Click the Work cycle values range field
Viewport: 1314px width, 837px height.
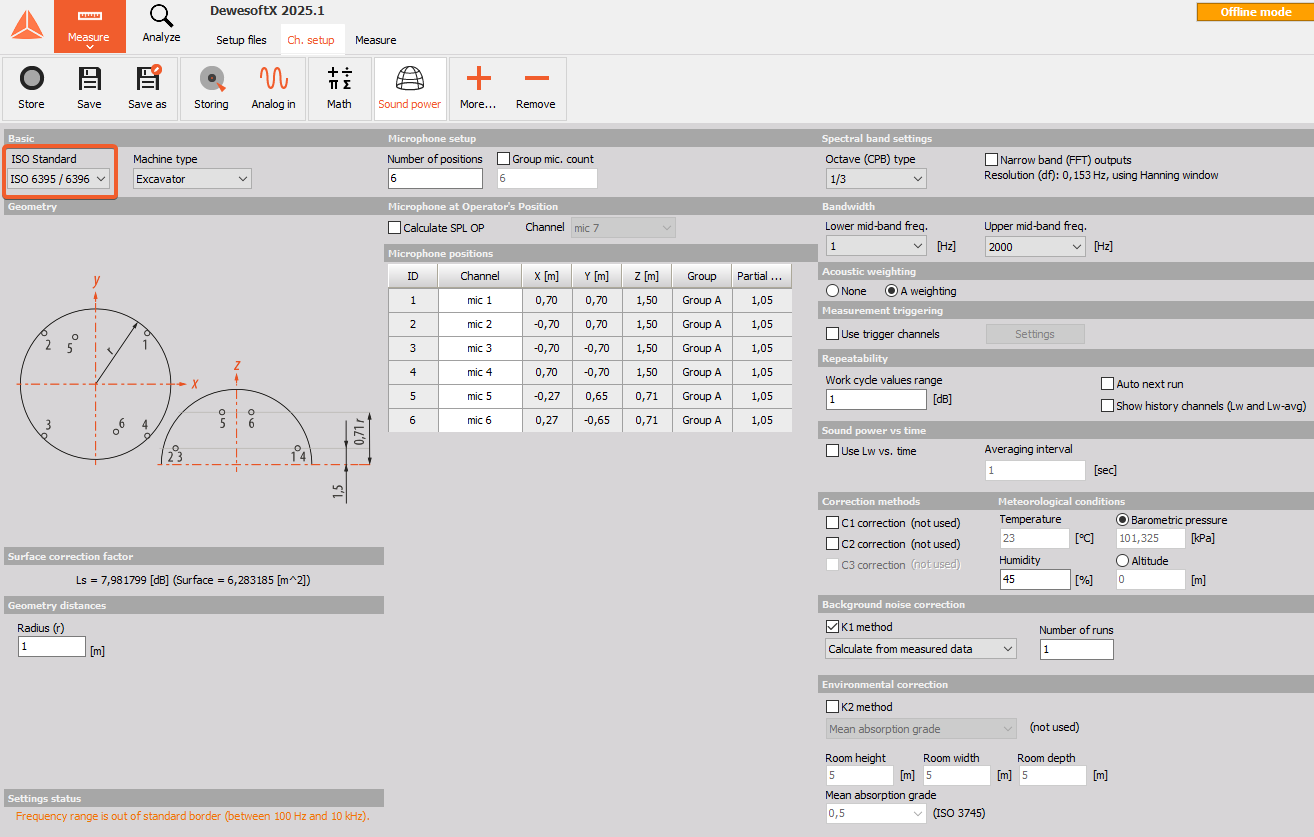pos(876,400)
